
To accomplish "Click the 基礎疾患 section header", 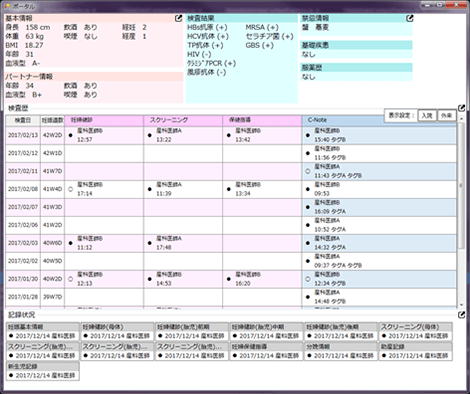I will pos(356,45).
